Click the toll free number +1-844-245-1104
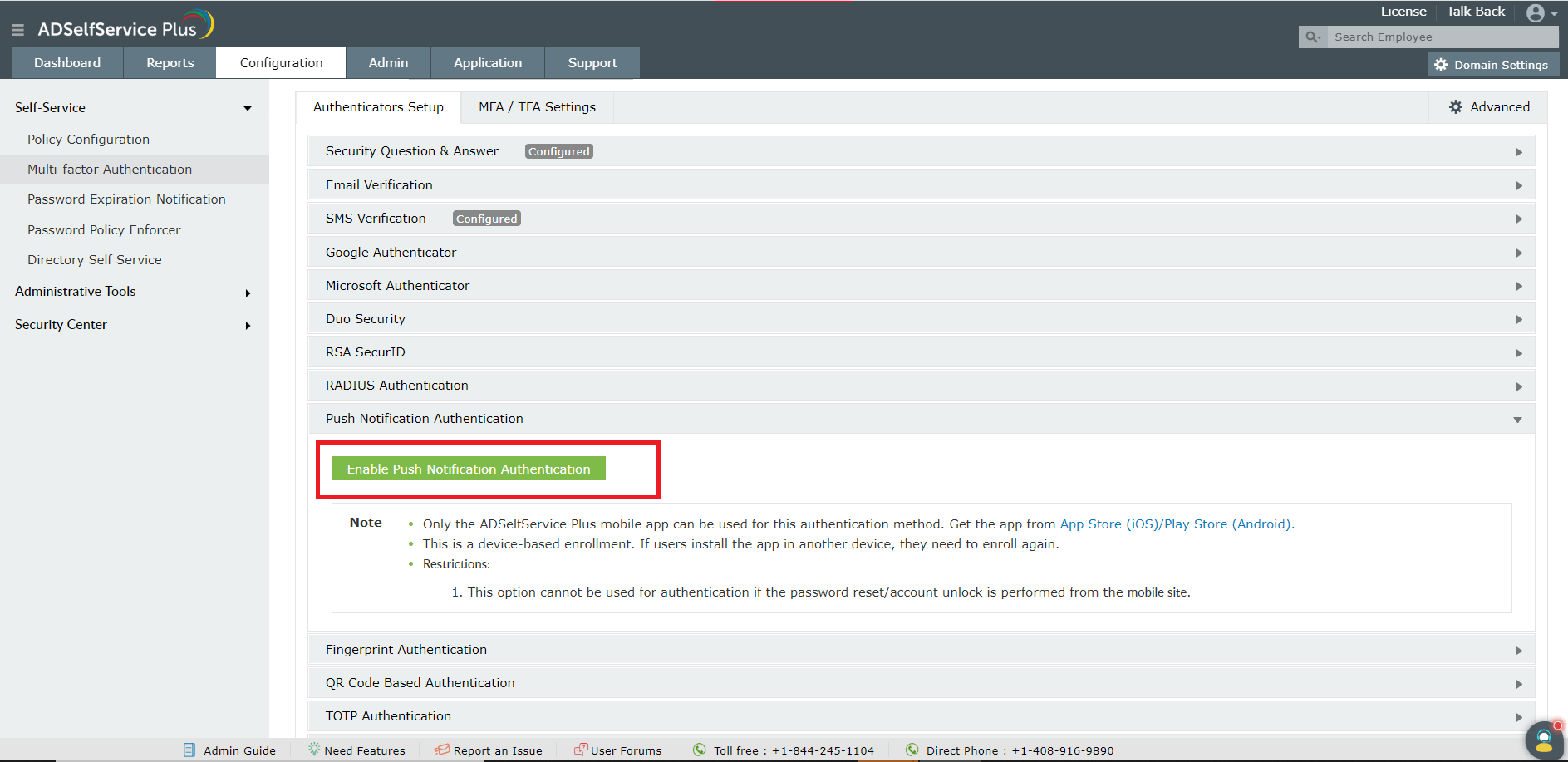 coord(823,750)
